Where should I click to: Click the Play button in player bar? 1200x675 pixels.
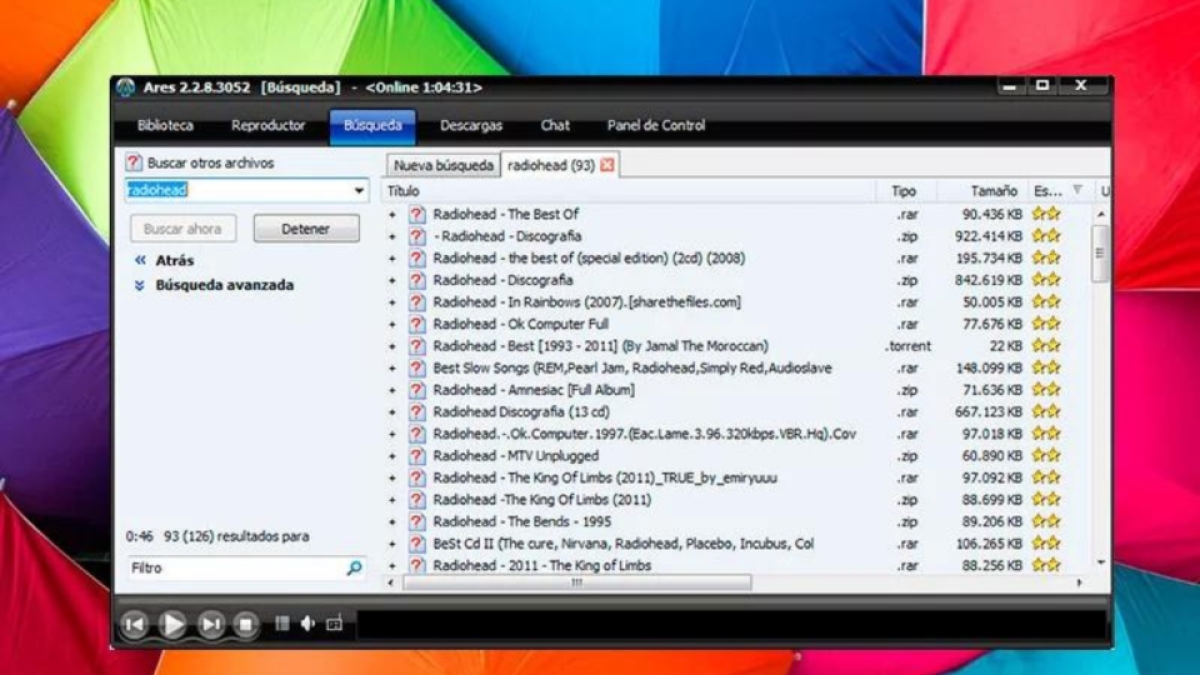pyautogui.click(x=172, y=625)
